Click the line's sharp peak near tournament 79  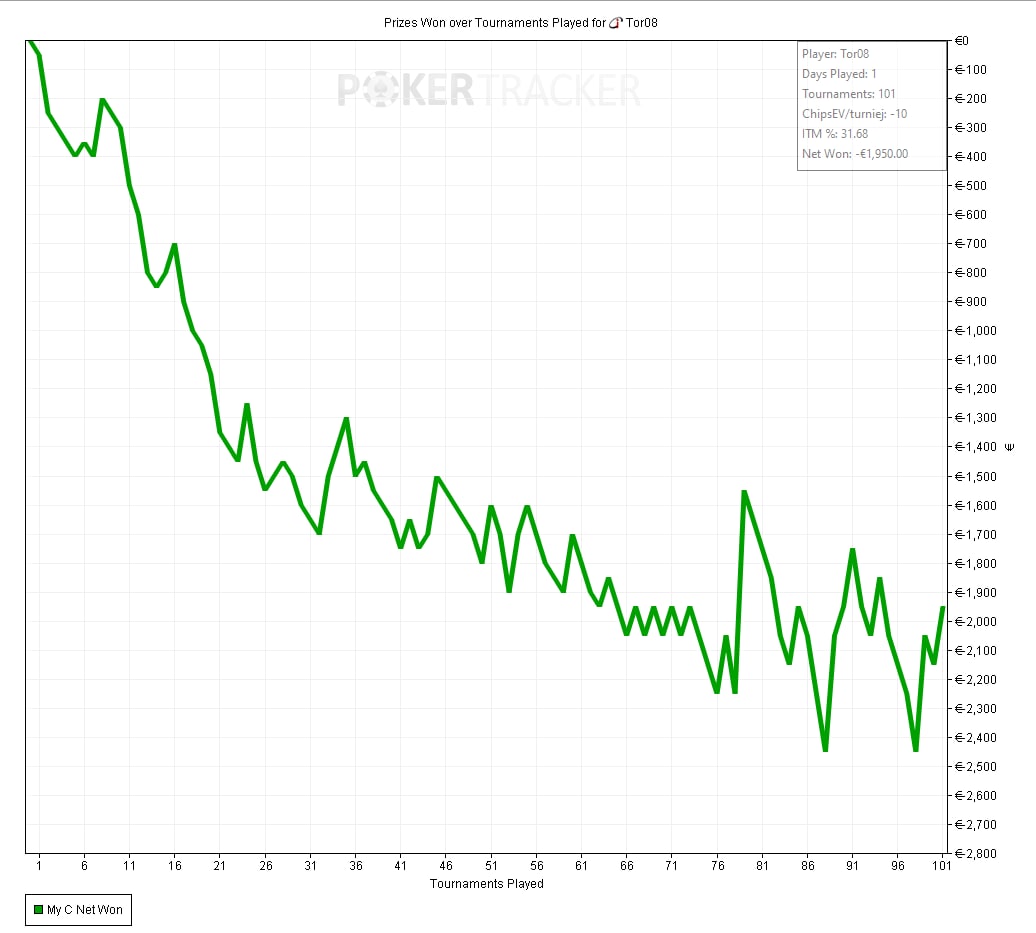click(x=744, y=492)
